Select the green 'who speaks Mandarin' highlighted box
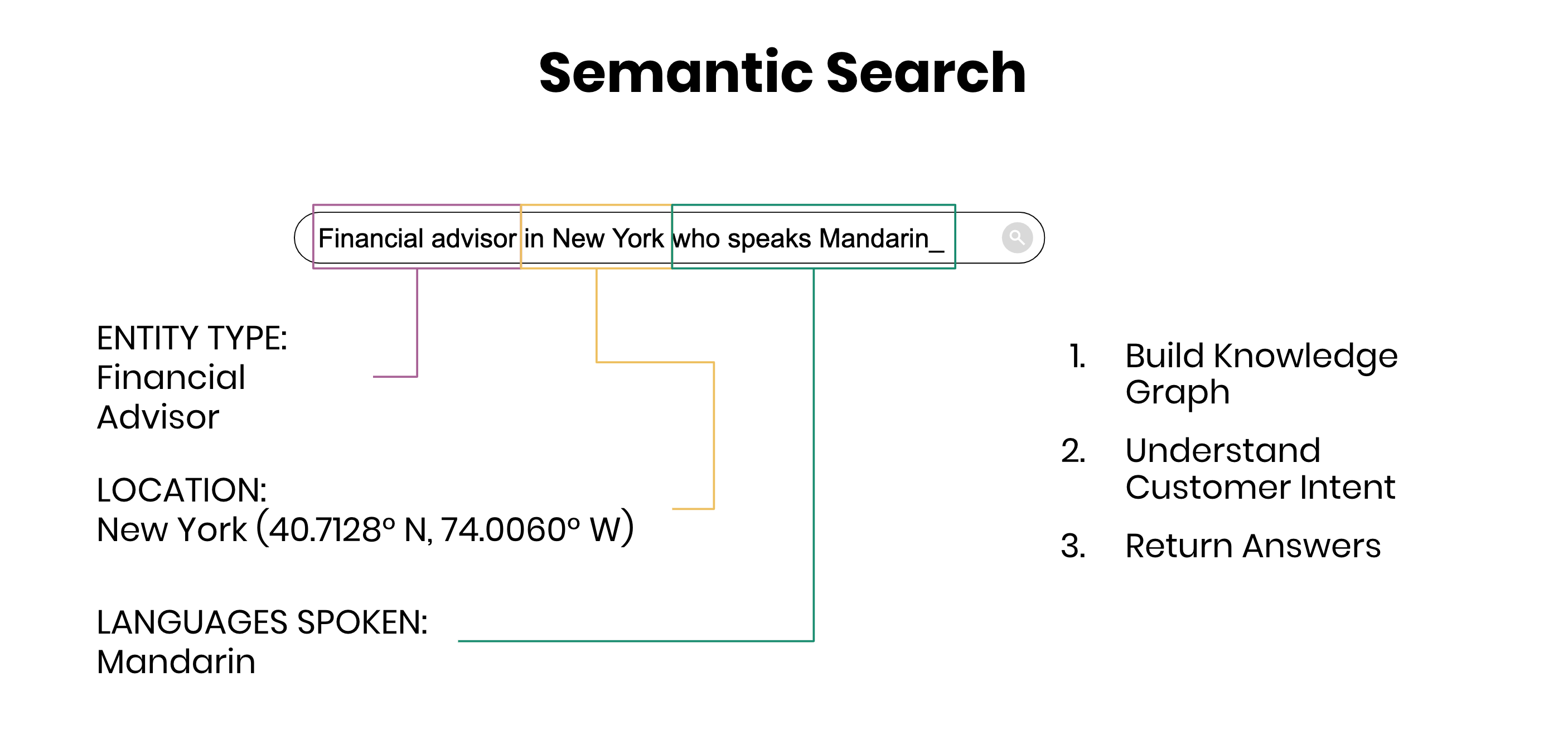This screenshot has width=1568, height=730. tap(813, 237)
